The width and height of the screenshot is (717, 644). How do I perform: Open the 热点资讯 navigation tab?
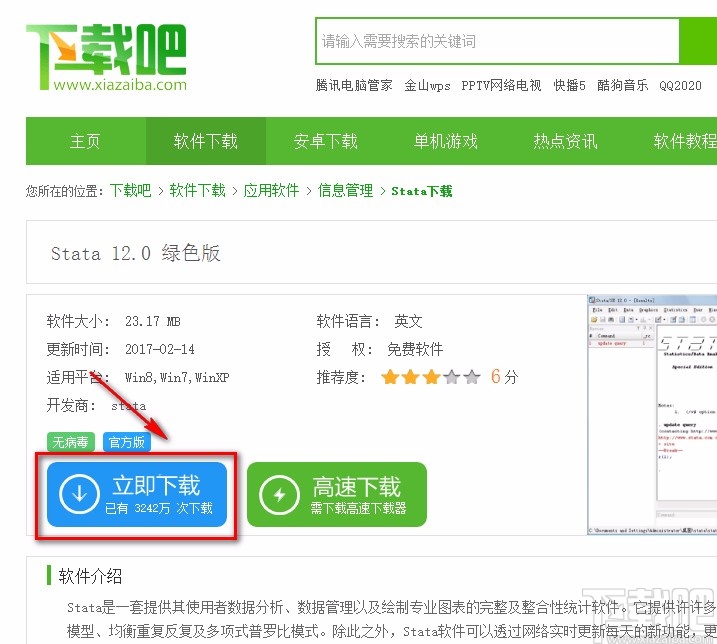tap(566, 141)
